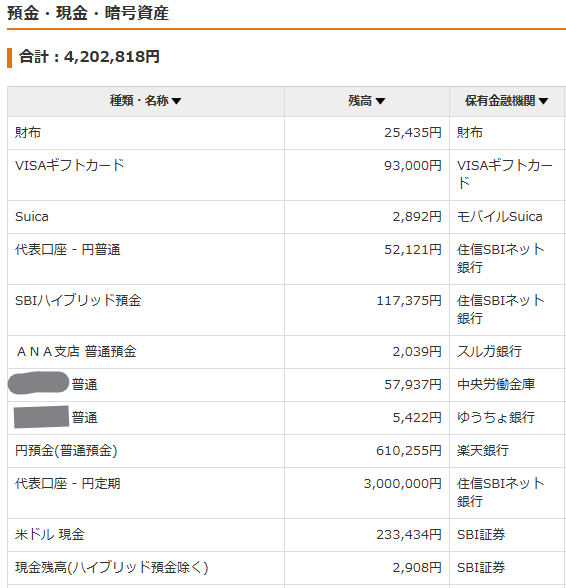
Task: Select 円預金(普通預金) row
Action: tap(66, 451)
